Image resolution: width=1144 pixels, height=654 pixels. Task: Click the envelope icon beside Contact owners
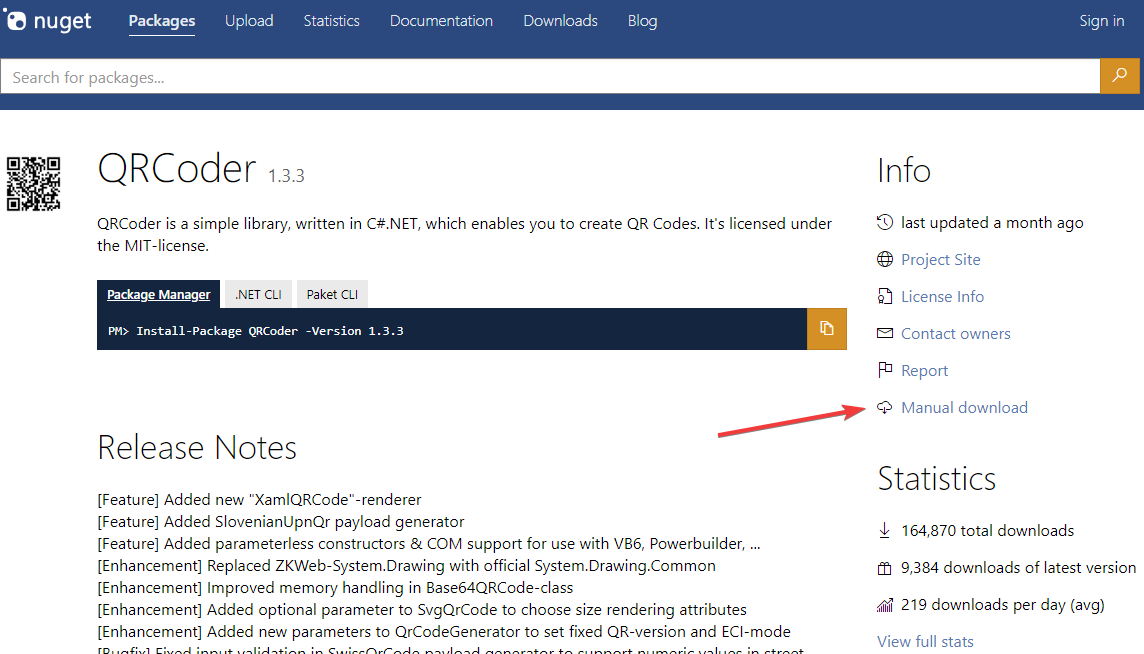tap(884, 334)
